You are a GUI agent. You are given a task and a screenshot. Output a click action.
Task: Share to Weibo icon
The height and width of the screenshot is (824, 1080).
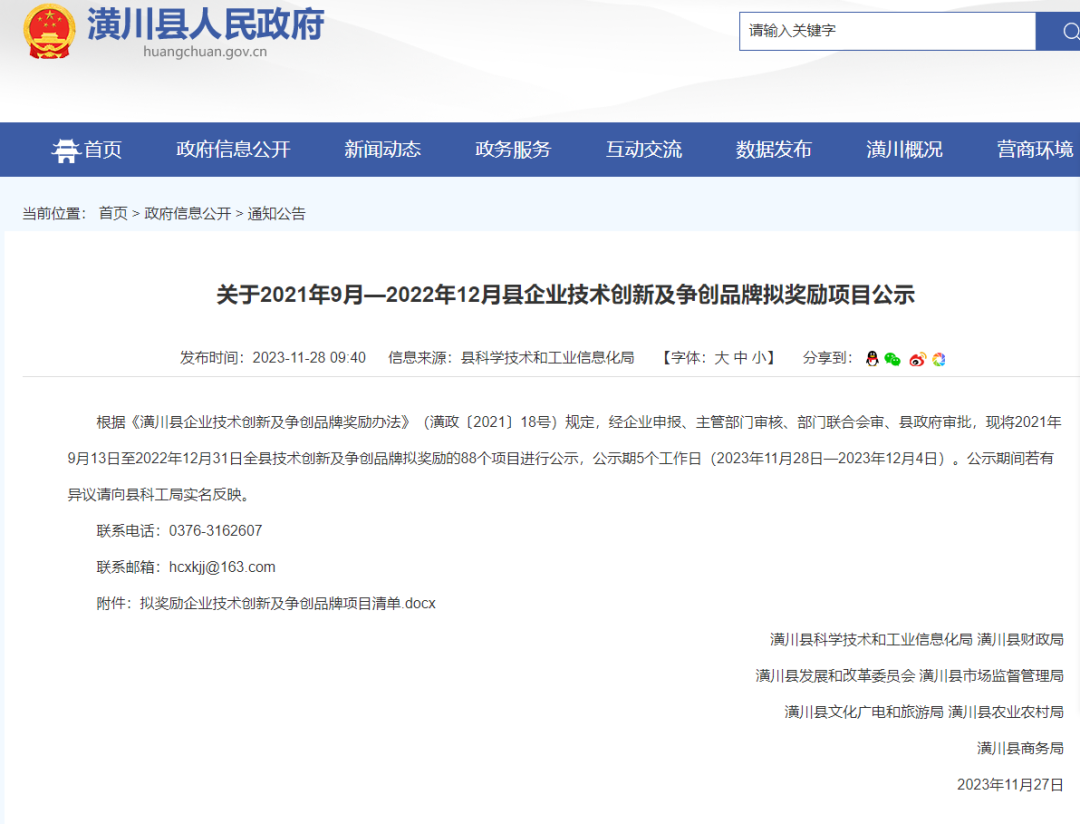pyautogui.click(x=917, y=359)
